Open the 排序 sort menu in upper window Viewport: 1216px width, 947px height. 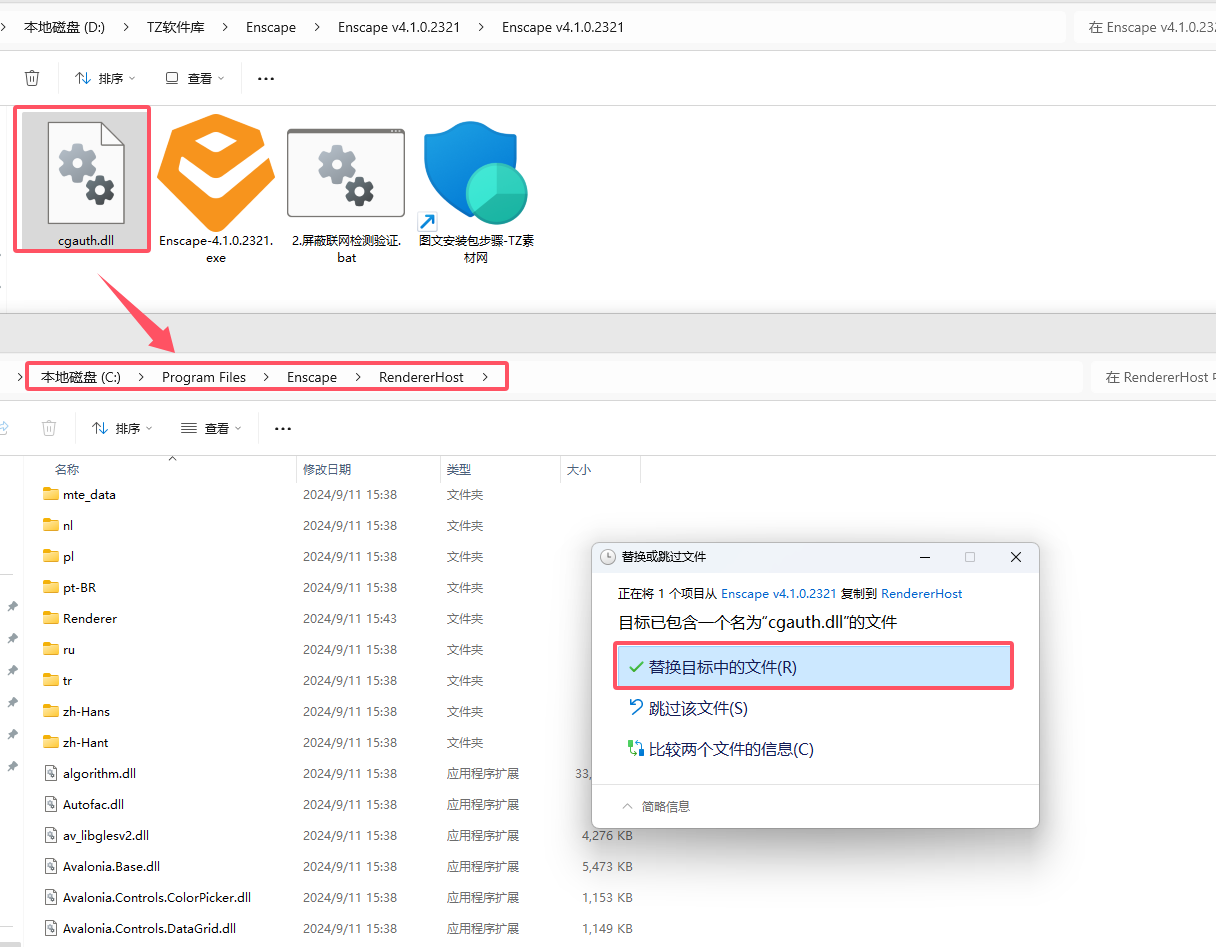point(106,77)
